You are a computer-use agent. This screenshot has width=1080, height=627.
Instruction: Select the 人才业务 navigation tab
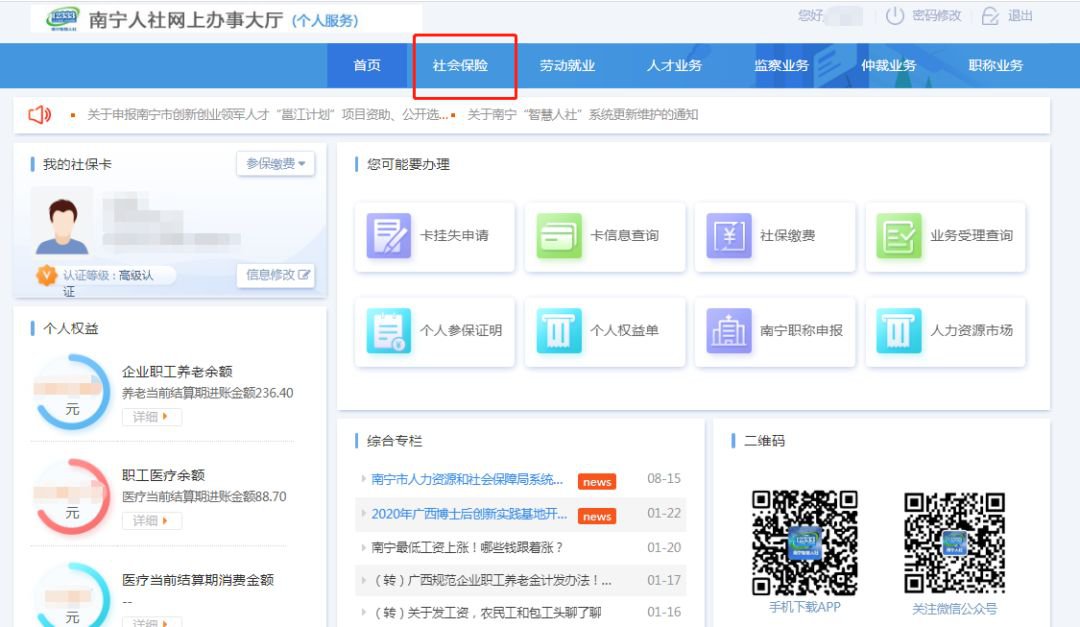pyautogui.click(x=674, y=66)
